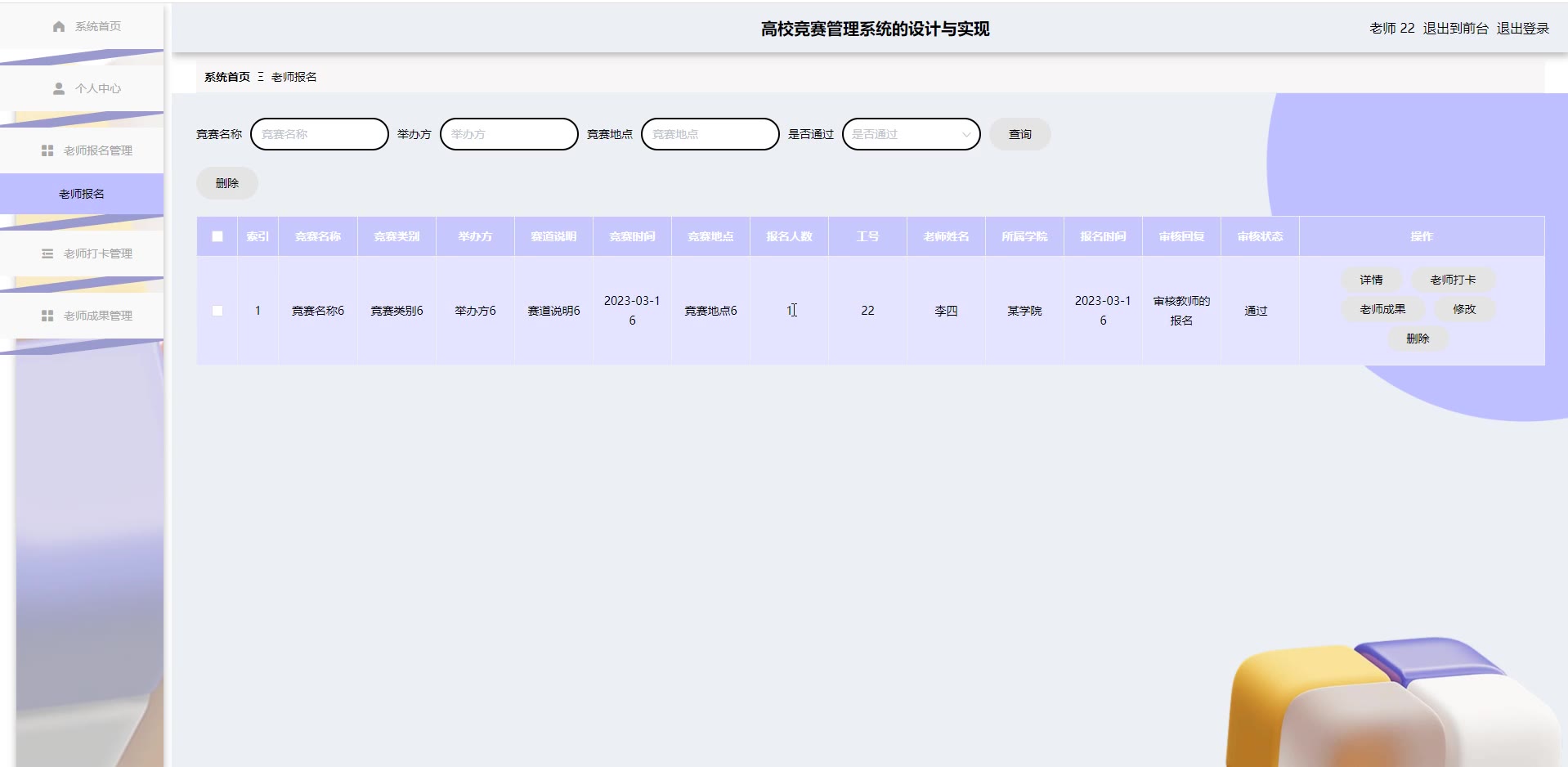Screen dimensions: 1568x767
Task: Click the 退出到前台 link
Action: 1456,28
